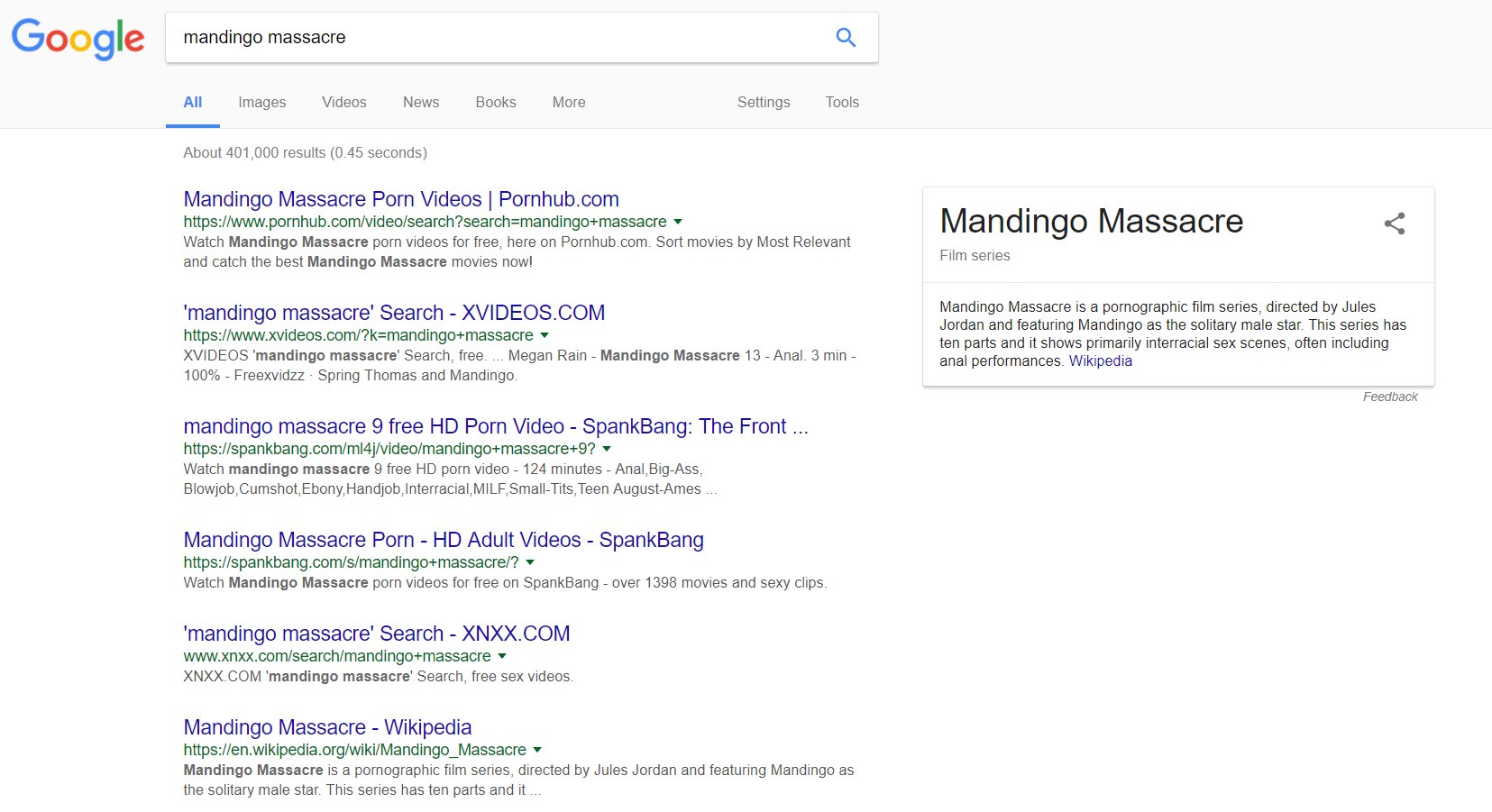The width and height of the screenshot is (1492, 812).
Task: Click the share icon in knowledge panel
Action: (1395, 224)
